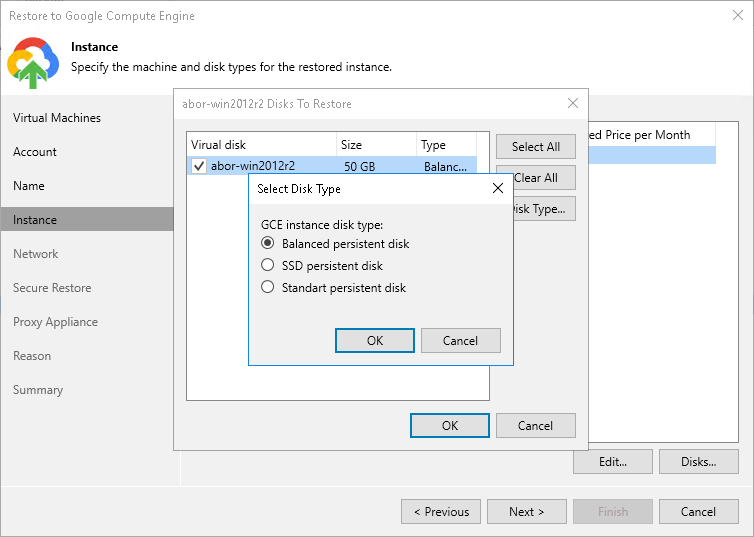This screenshot has width=754, height=537.
Task: Close the Restore to Google Compute Engine window
Action: 738,15
